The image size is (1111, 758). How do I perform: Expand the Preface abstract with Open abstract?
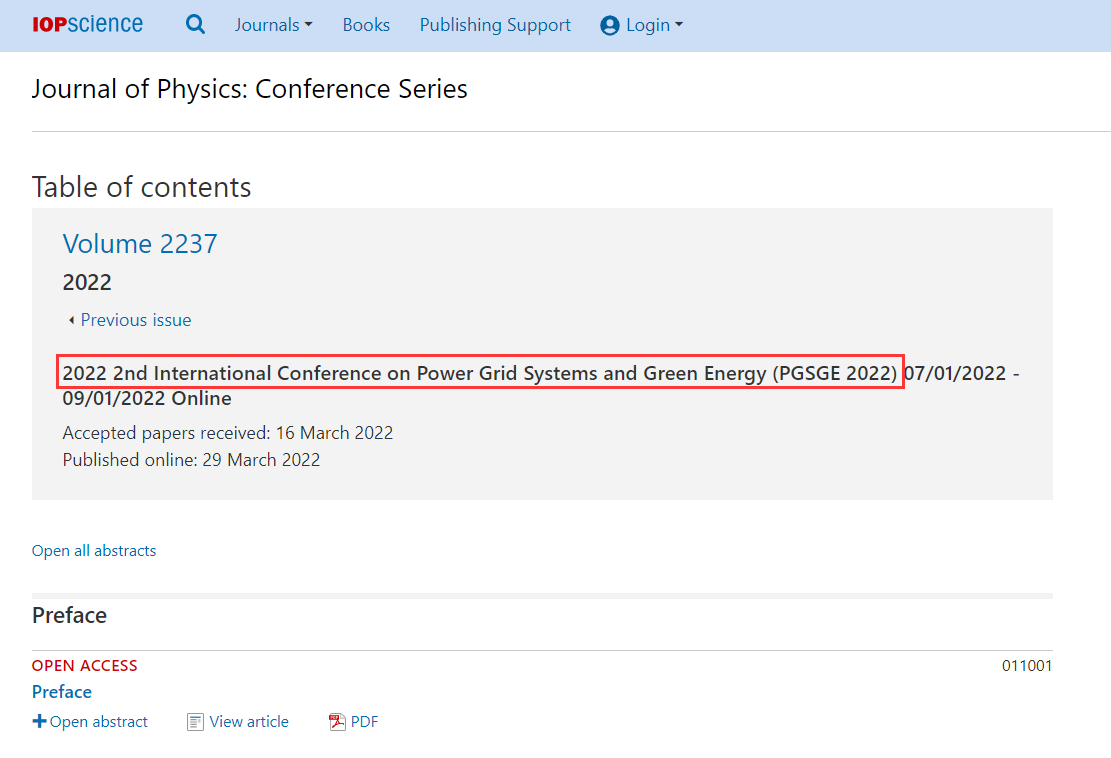tap(90, 721)
